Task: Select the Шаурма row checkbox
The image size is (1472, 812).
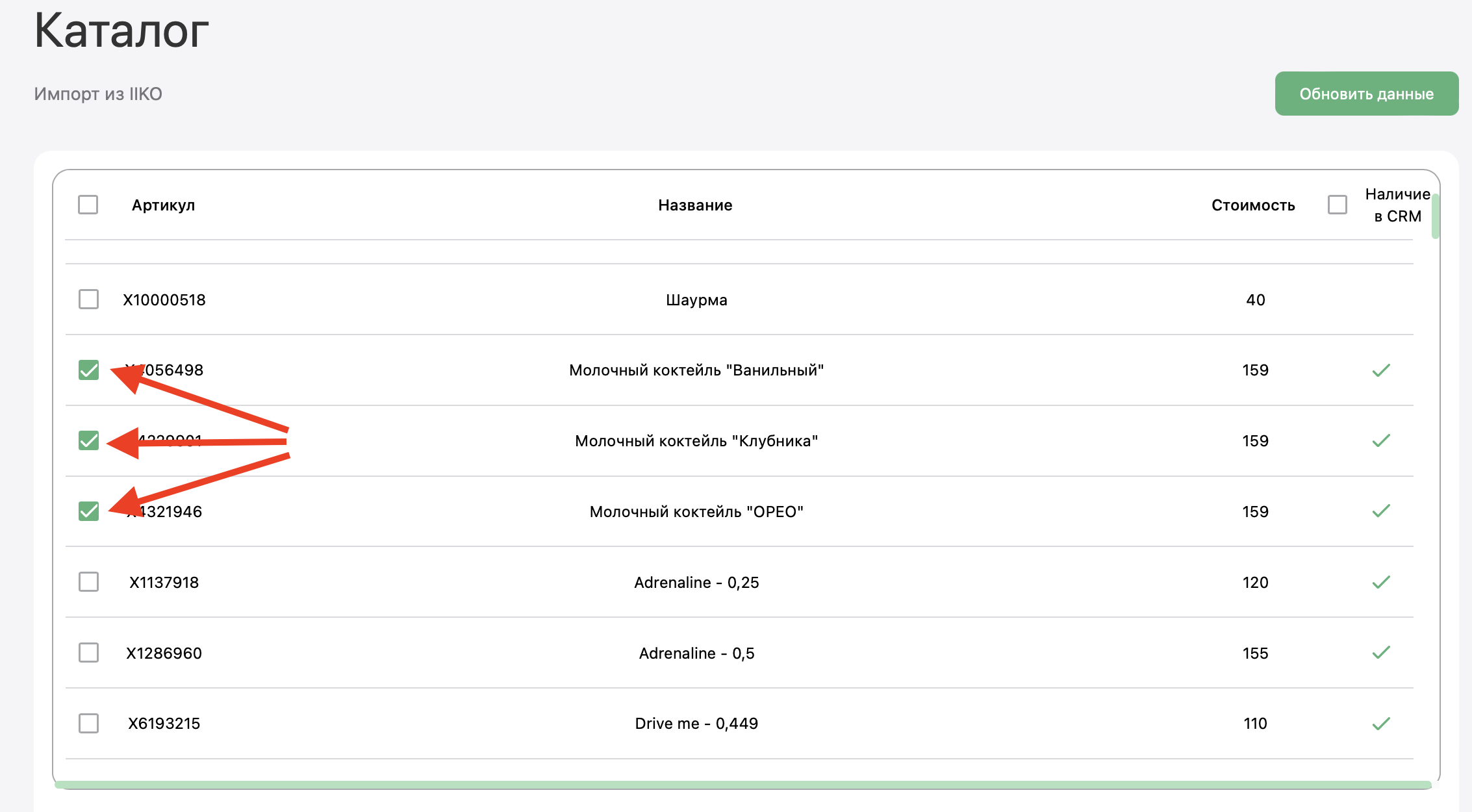Action: (88, 299)
